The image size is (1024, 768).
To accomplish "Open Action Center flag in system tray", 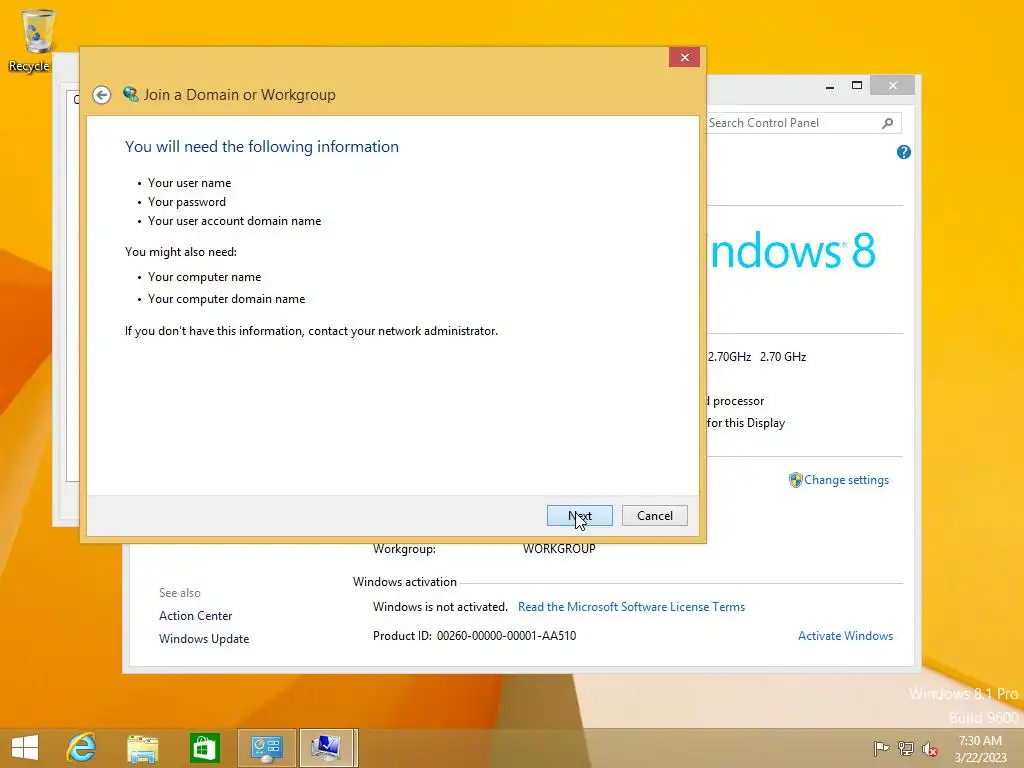I will 881,748.
